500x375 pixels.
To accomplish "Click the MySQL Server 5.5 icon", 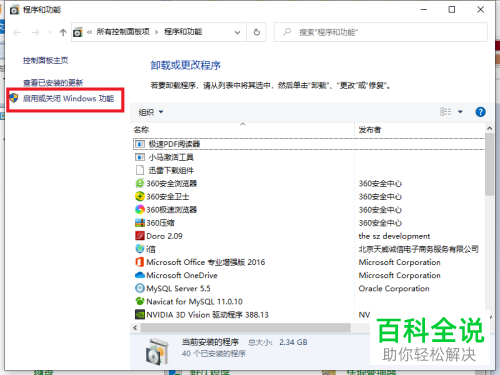I will pos(140,288).
